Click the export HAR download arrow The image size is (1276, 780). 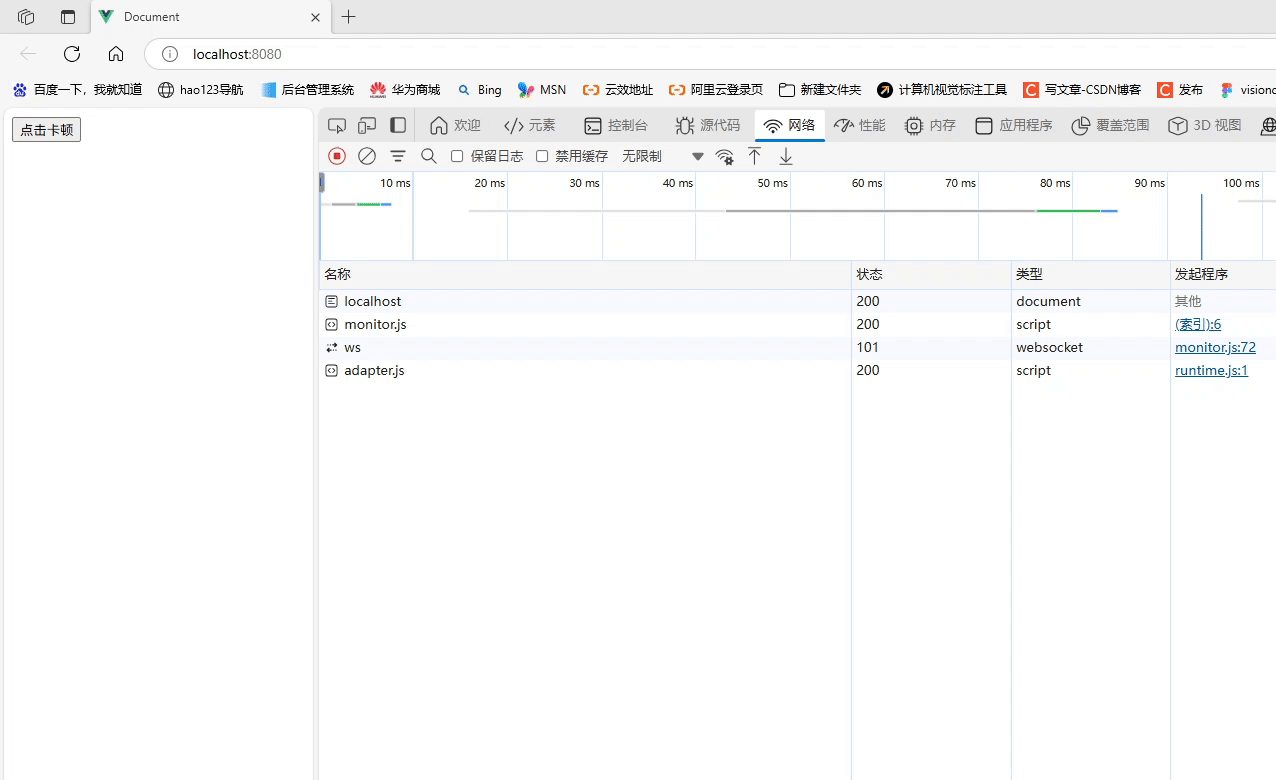click(x=786, y=156)
